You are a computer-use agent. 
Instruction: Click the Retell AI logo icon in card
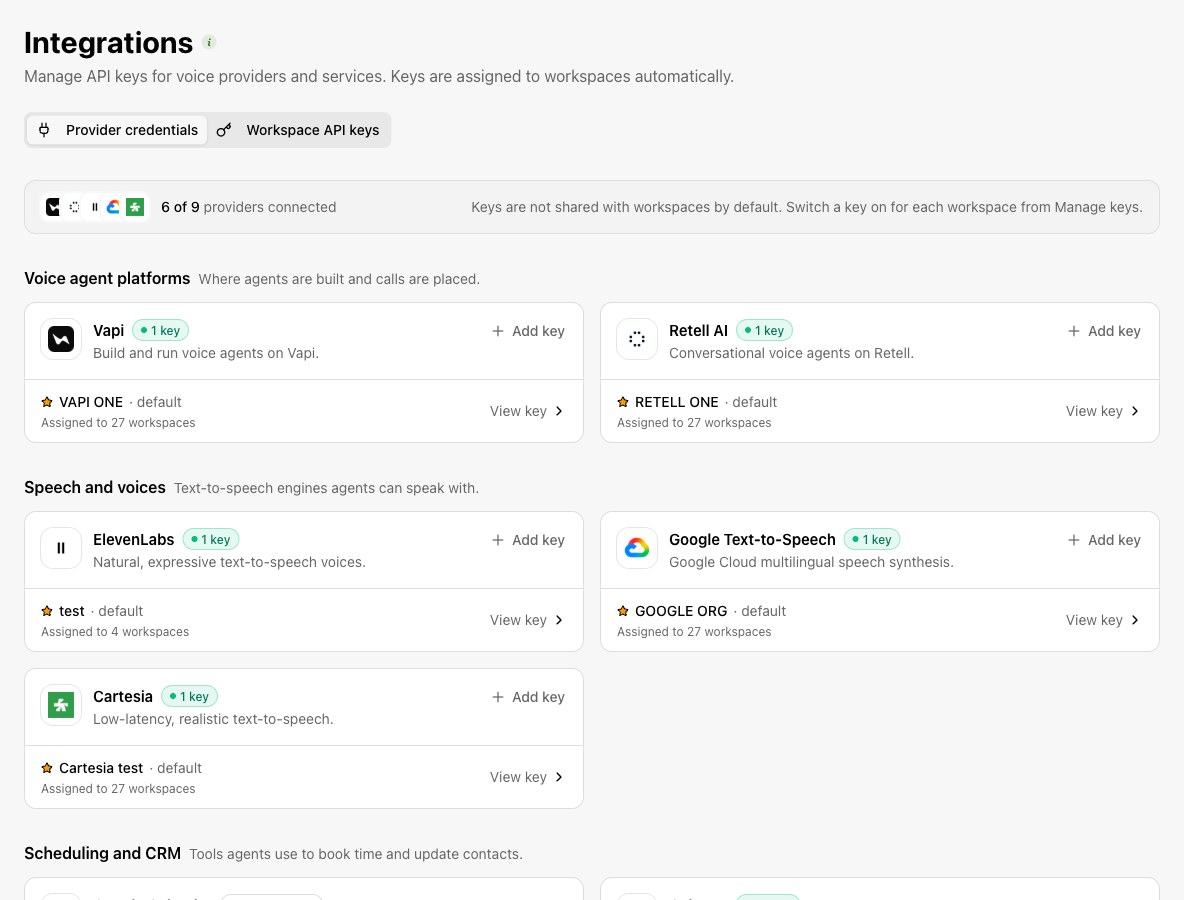click(x=637, y=339)
